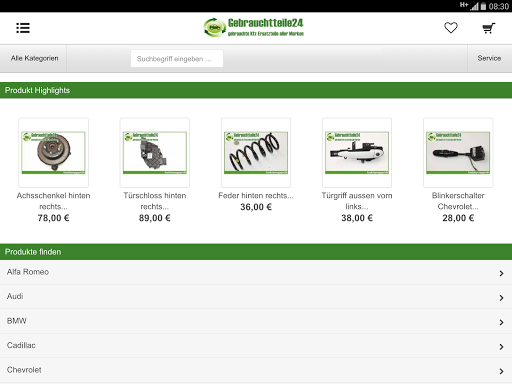Expand the BMW chevron arrow

[501, 322]
